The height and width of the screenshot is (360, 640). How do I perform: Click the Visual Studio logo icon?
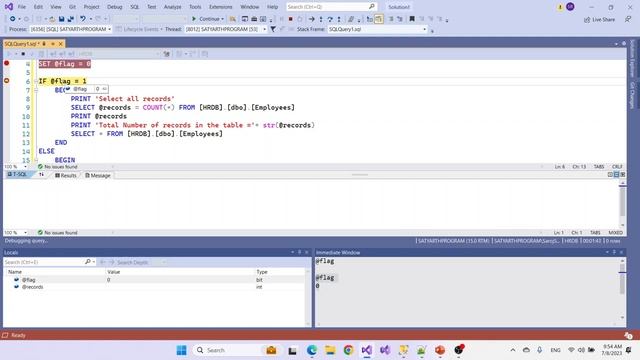[x=9, y=7]
